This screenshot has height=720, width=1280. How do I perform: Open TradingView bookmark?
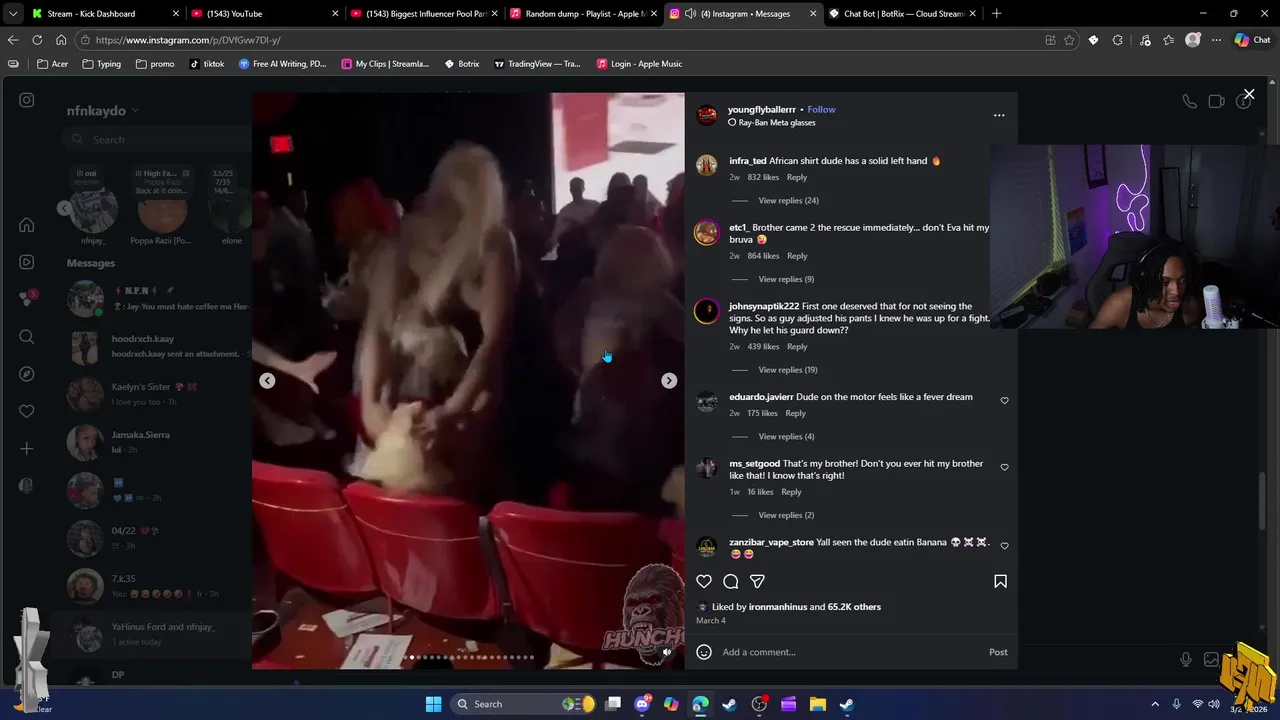535,64
